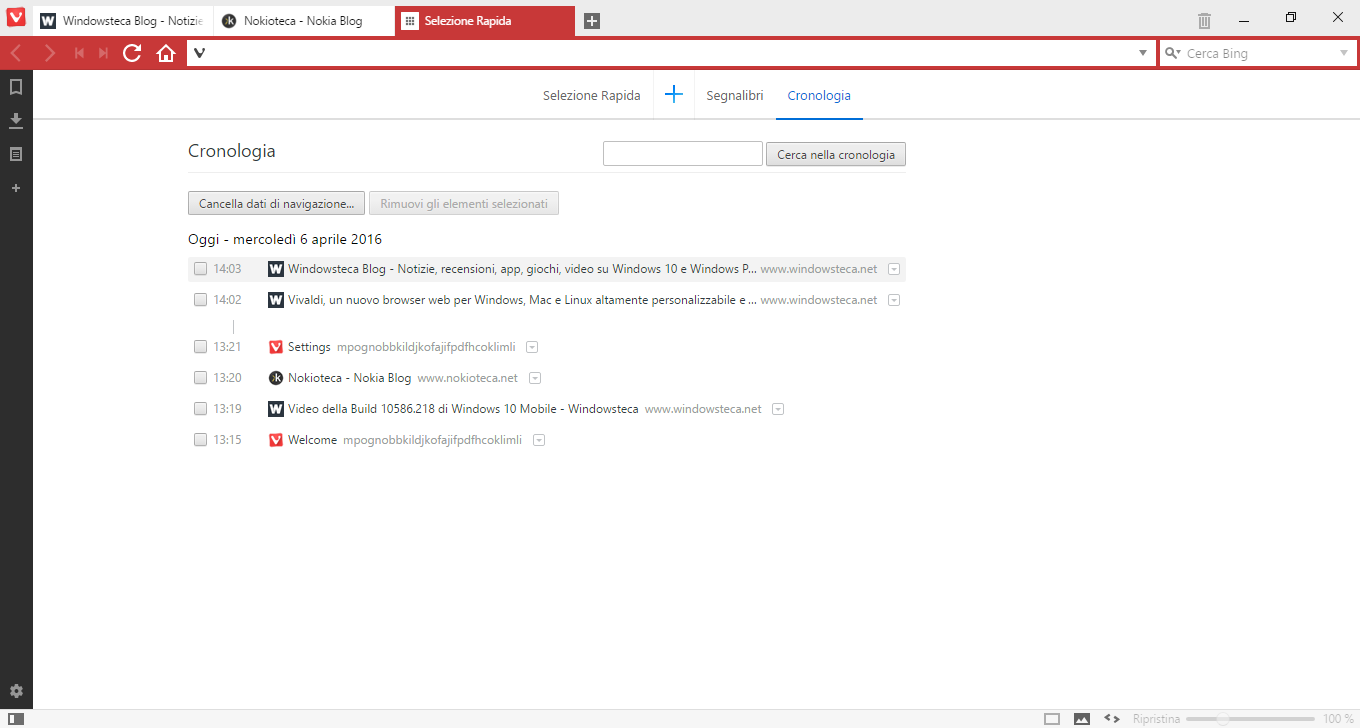
Task: Add a new speed dial group
Action: pyautogui.click(x=674, y=95)
